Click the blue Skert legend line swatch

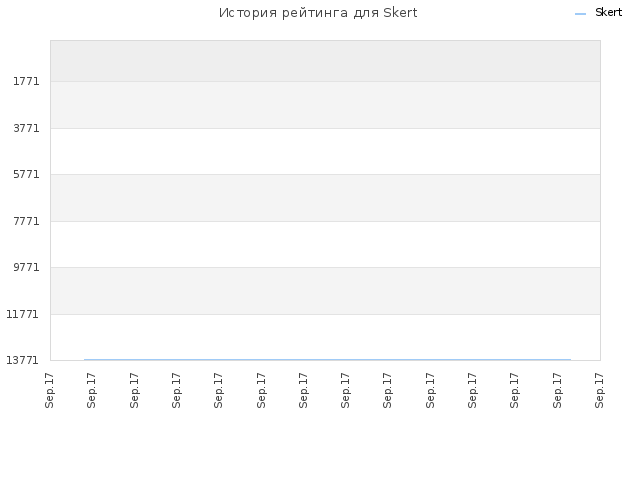pos(580,14)
